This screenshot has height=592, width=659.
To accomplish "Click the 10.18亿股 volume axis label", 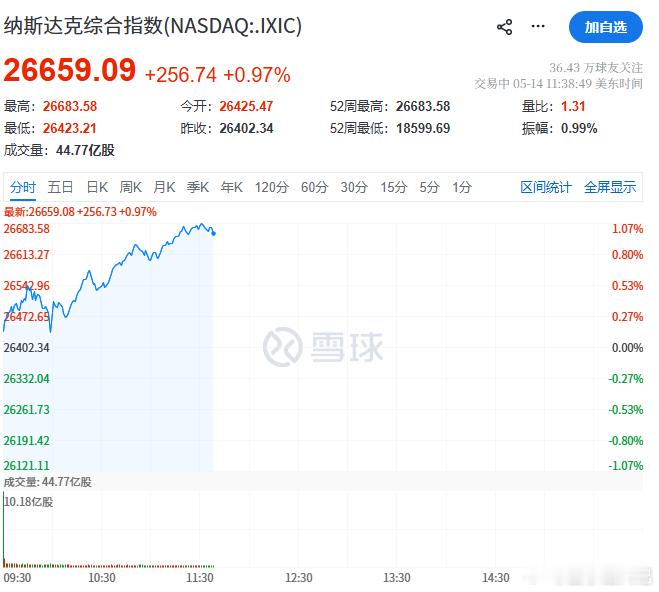I will (29, 502).
